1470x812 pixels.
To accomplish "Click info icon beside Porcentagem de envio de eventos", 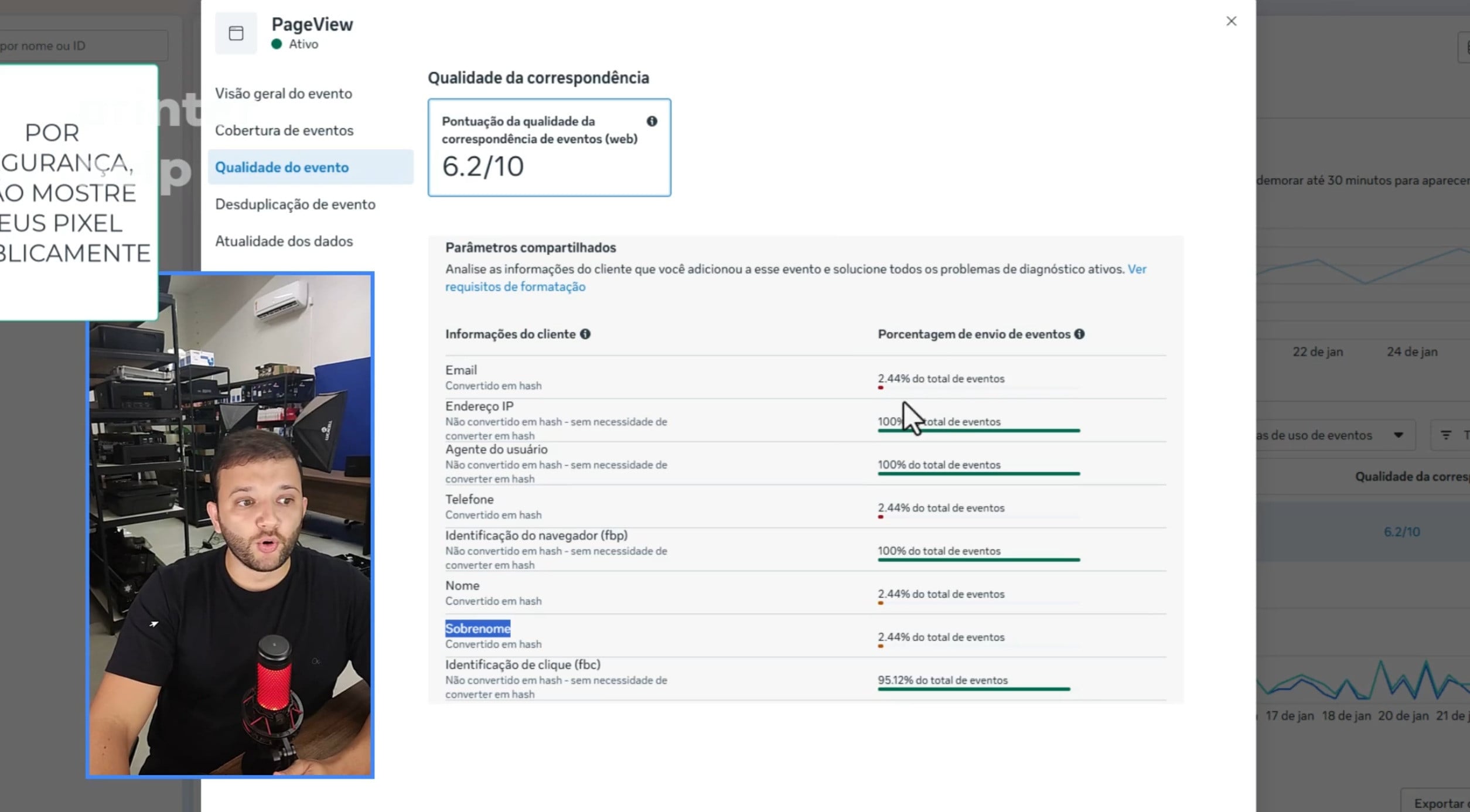I will (1079, 334).
